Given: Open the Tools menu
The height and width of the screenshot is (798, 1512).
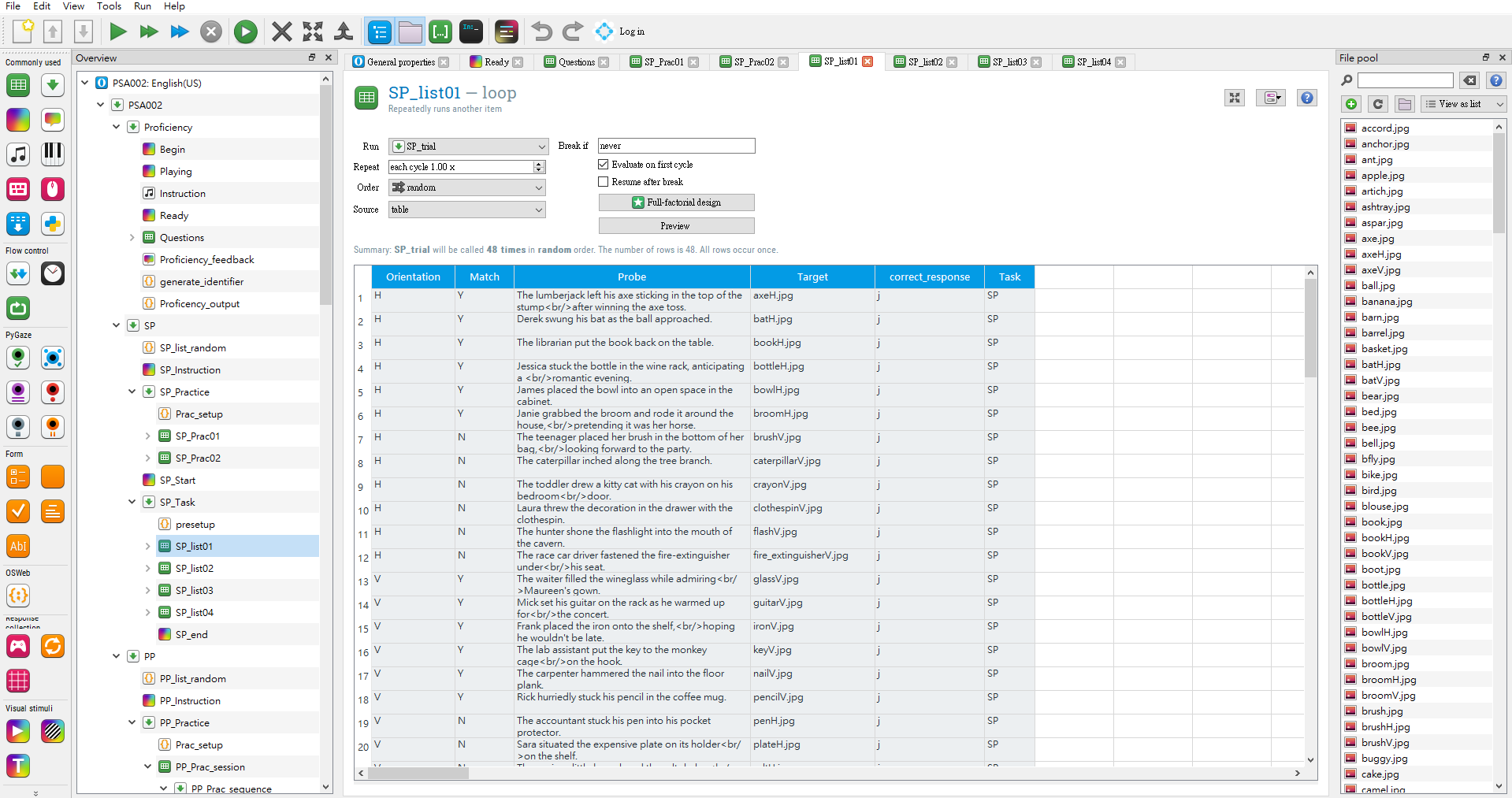Looking at the screenshot, I should click(x=109, y=6).
